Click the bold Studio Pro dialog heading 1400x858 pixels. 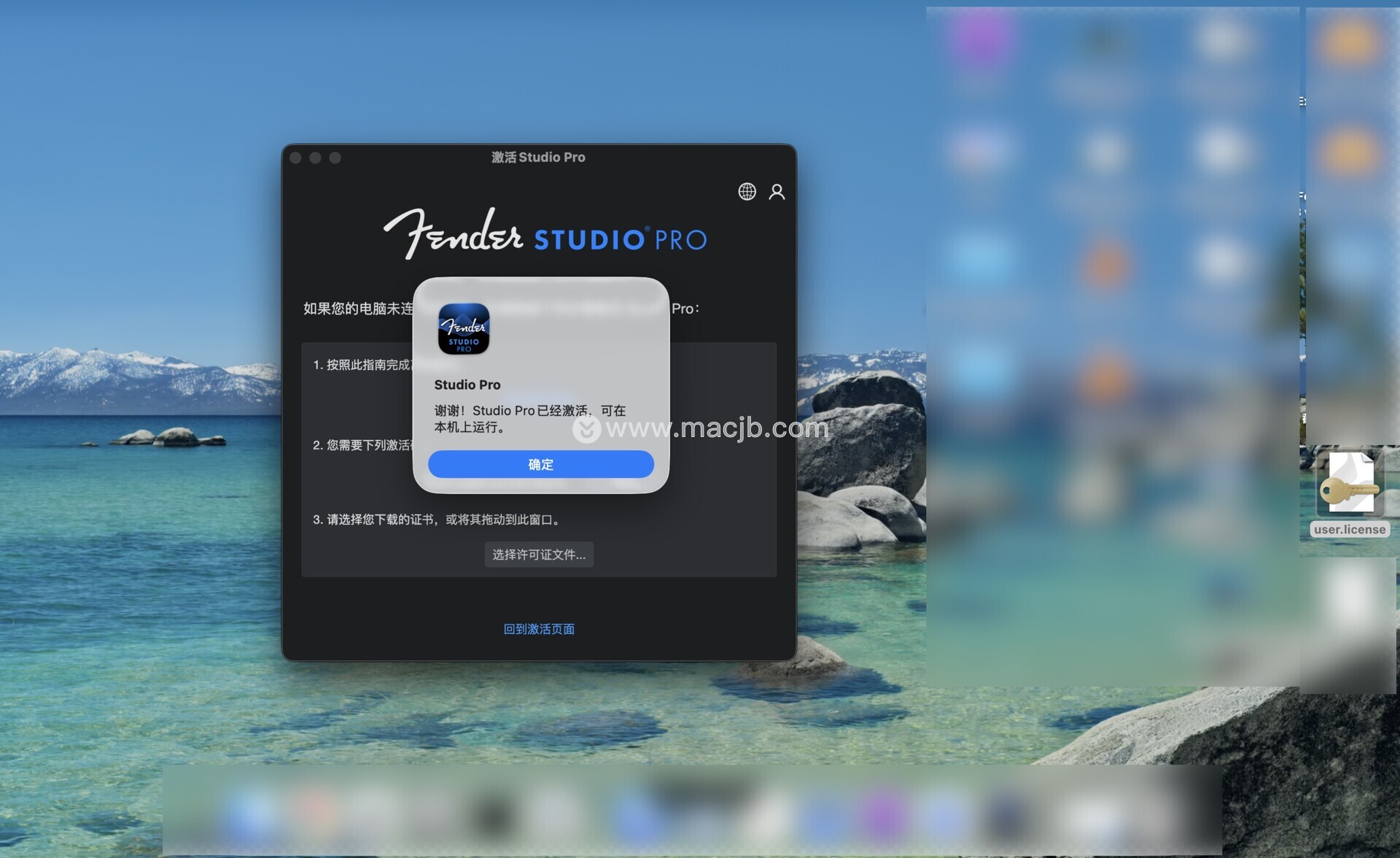(x=467, y=384)
